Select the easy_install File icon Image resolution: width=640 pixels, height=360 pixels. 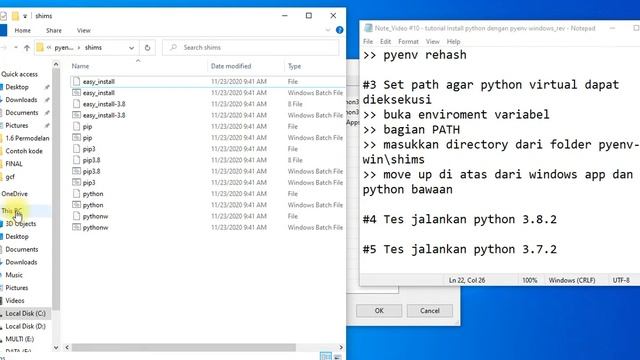click(x=76, y=81)
